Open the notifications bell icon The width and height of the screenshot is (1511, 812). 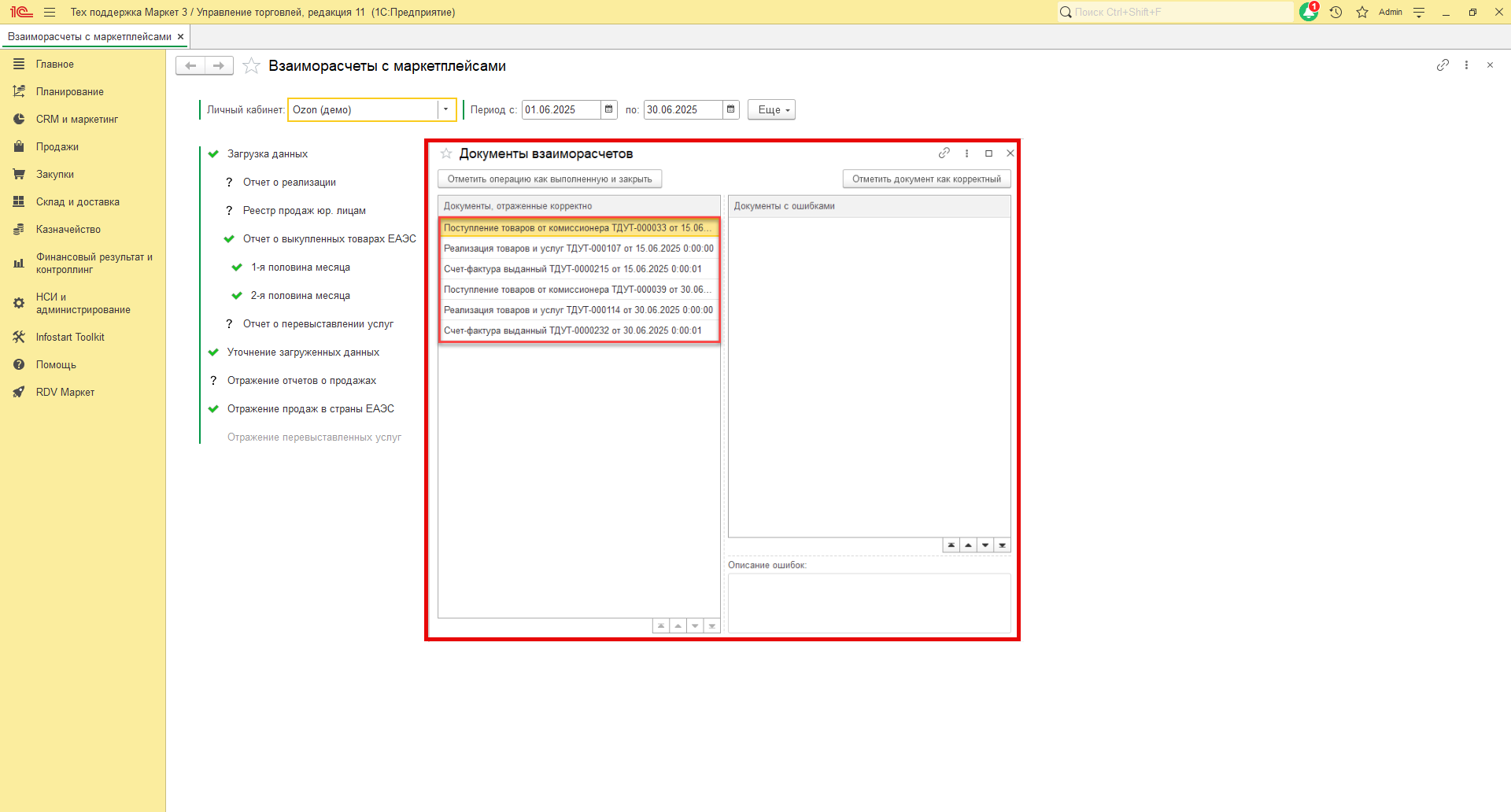1308,13
